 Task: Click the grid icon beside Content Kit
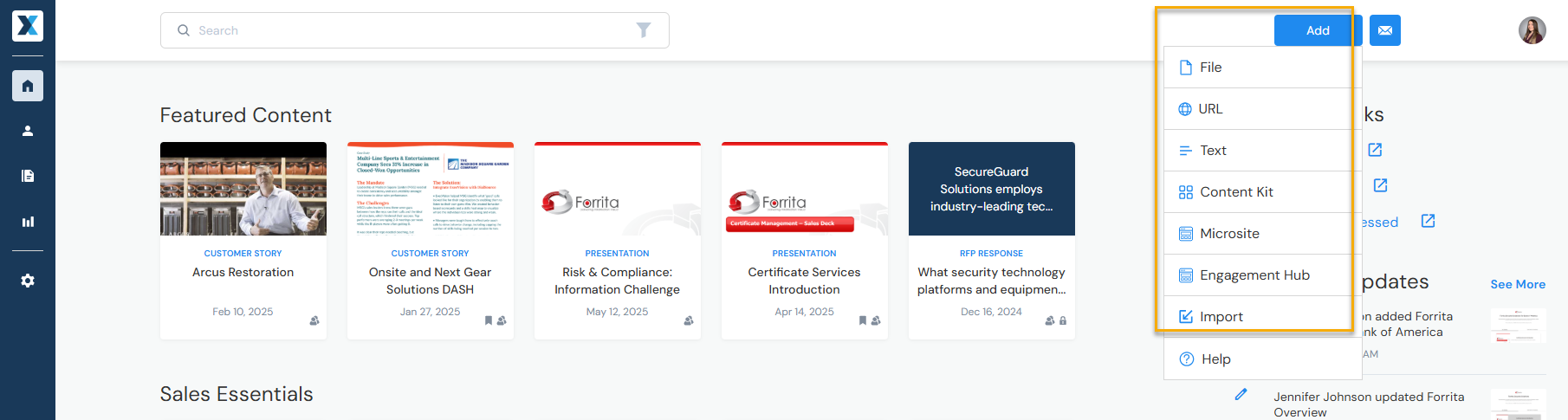click(1186, 192)
